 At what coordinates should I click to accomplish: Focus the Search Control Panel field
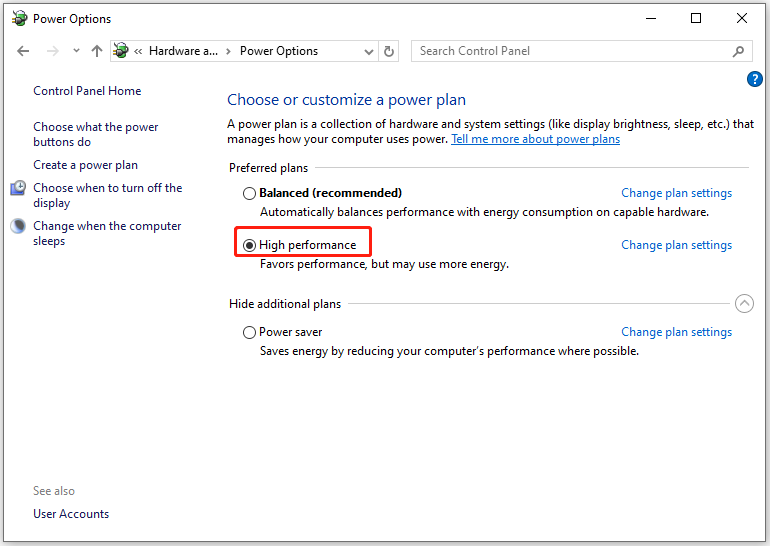[x=572, y=51]
